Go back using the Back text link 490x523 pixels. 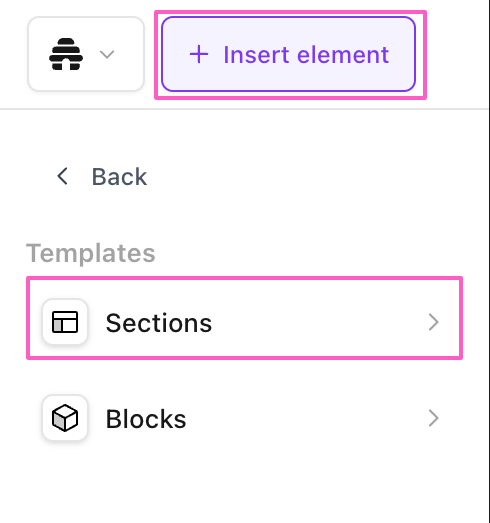pyautogui.click(x=119, y=176)
